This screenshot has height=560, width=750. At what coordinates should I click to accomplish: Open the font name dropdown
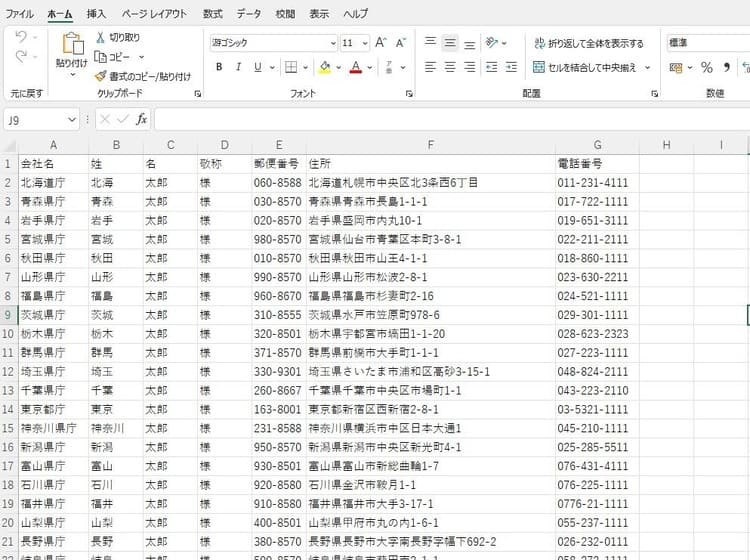pos(333,43)
